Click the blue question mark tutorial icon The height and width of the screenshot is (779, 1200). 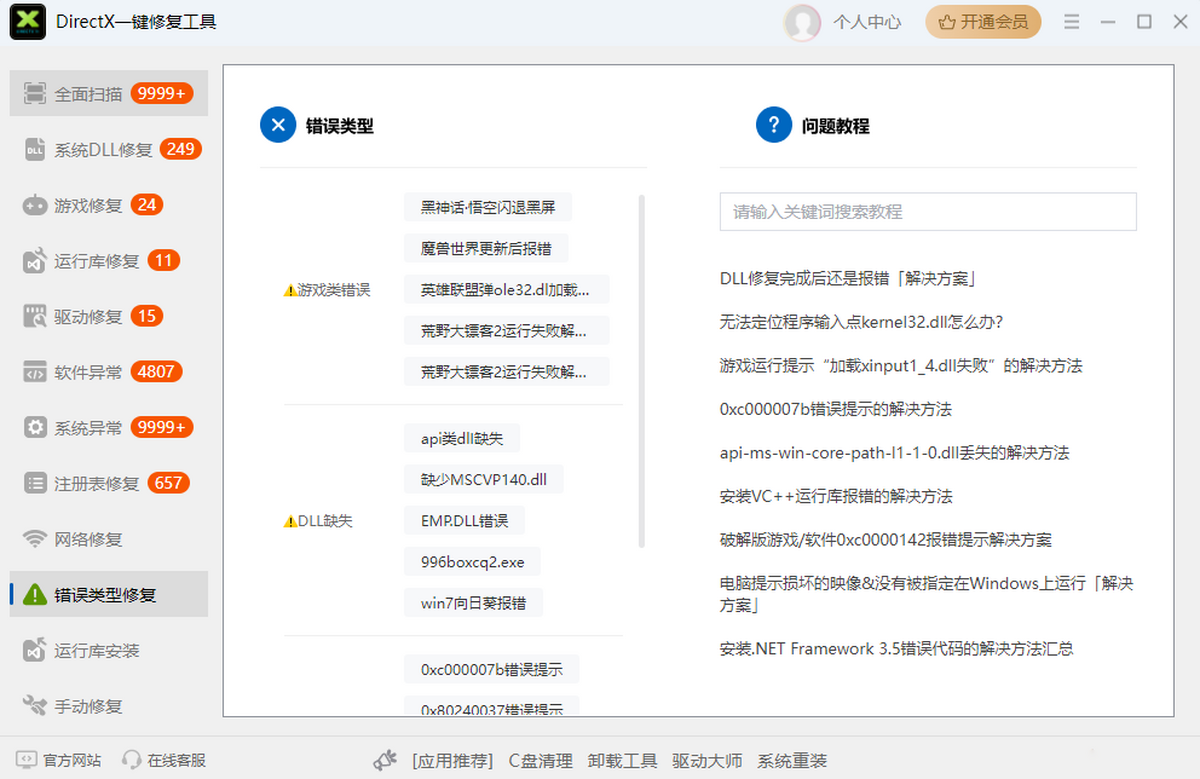tap(774, 125)
